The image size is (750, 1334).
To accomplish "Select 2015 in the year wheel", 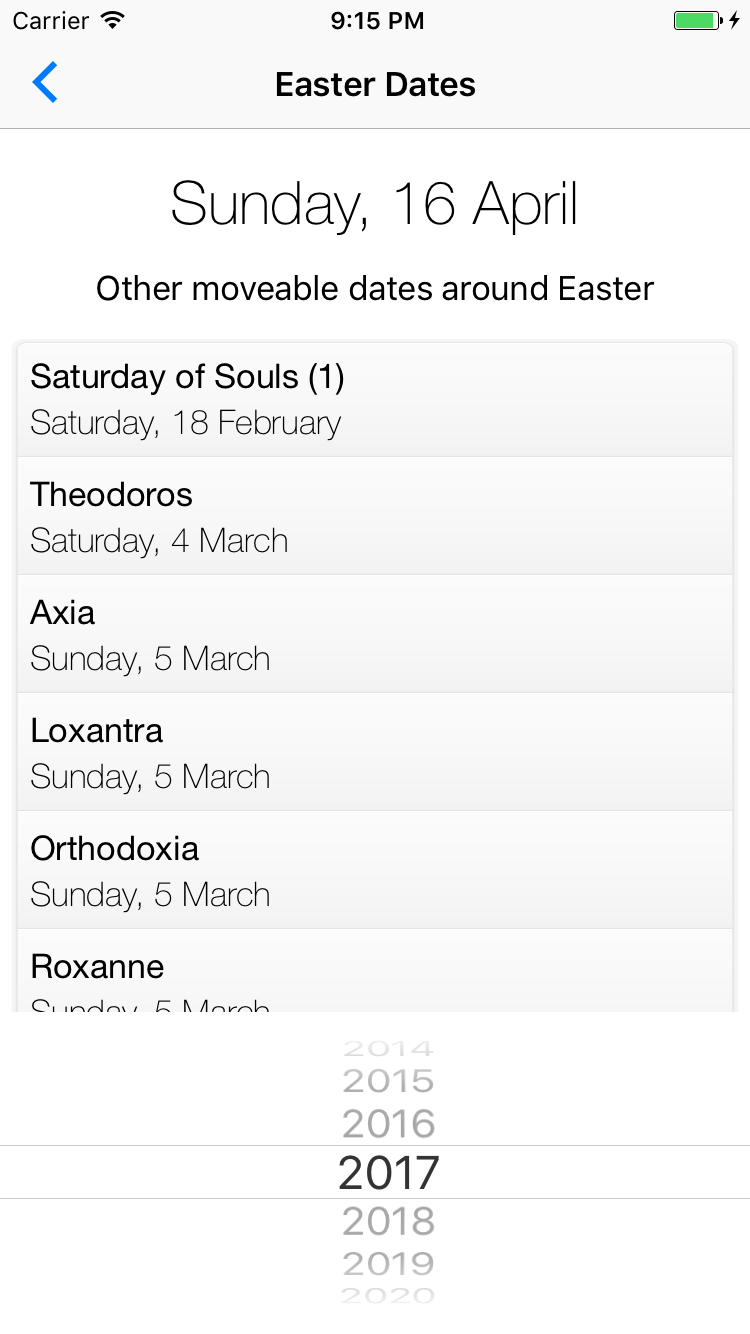I will (x=389, y=1081).
